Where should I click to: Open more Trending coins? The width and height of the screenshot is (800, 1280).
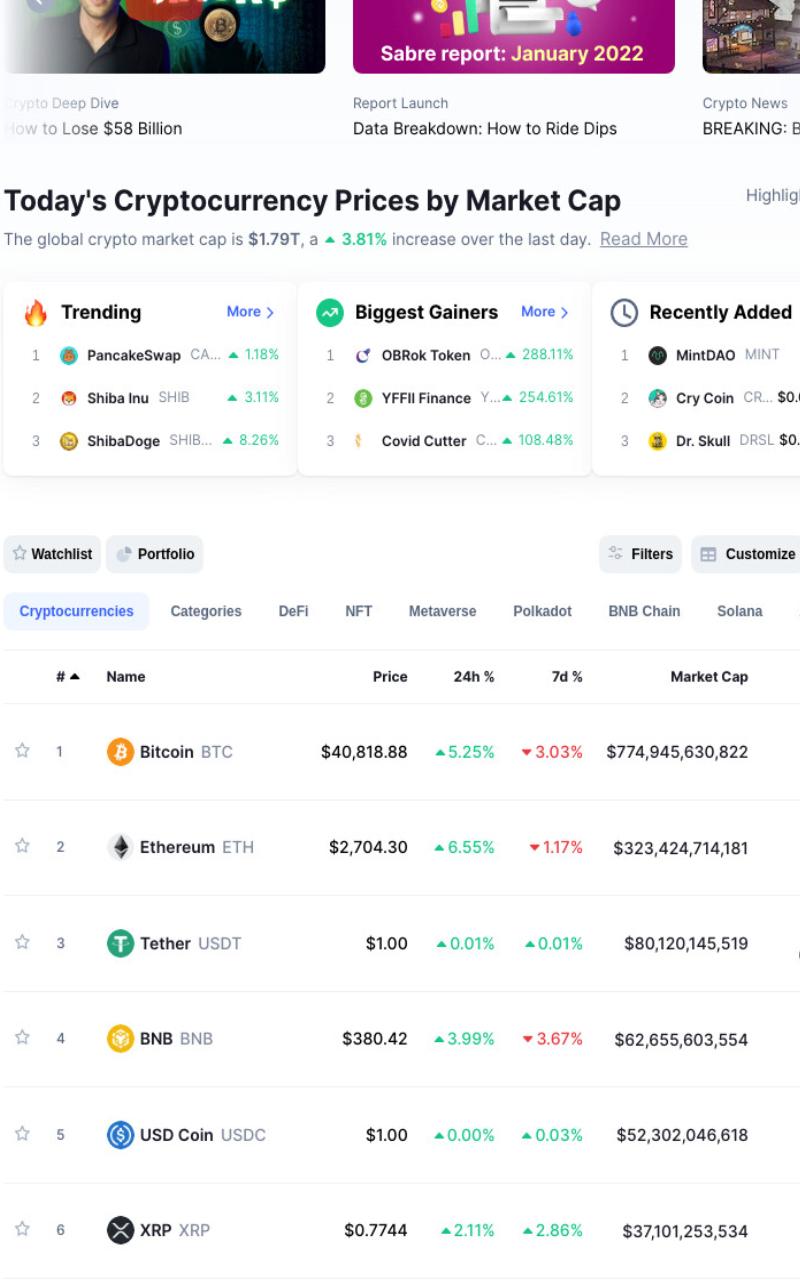coord(250,312)
